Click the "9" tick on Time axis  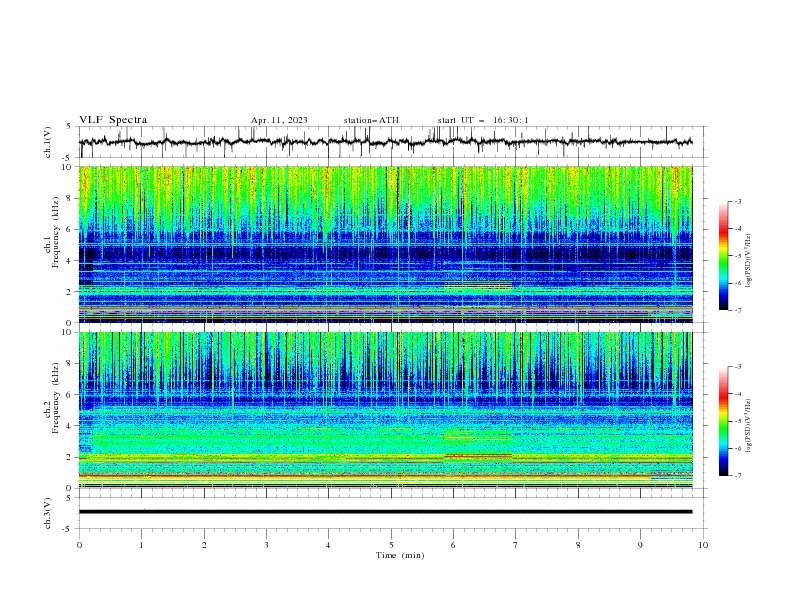coord(640,545)
